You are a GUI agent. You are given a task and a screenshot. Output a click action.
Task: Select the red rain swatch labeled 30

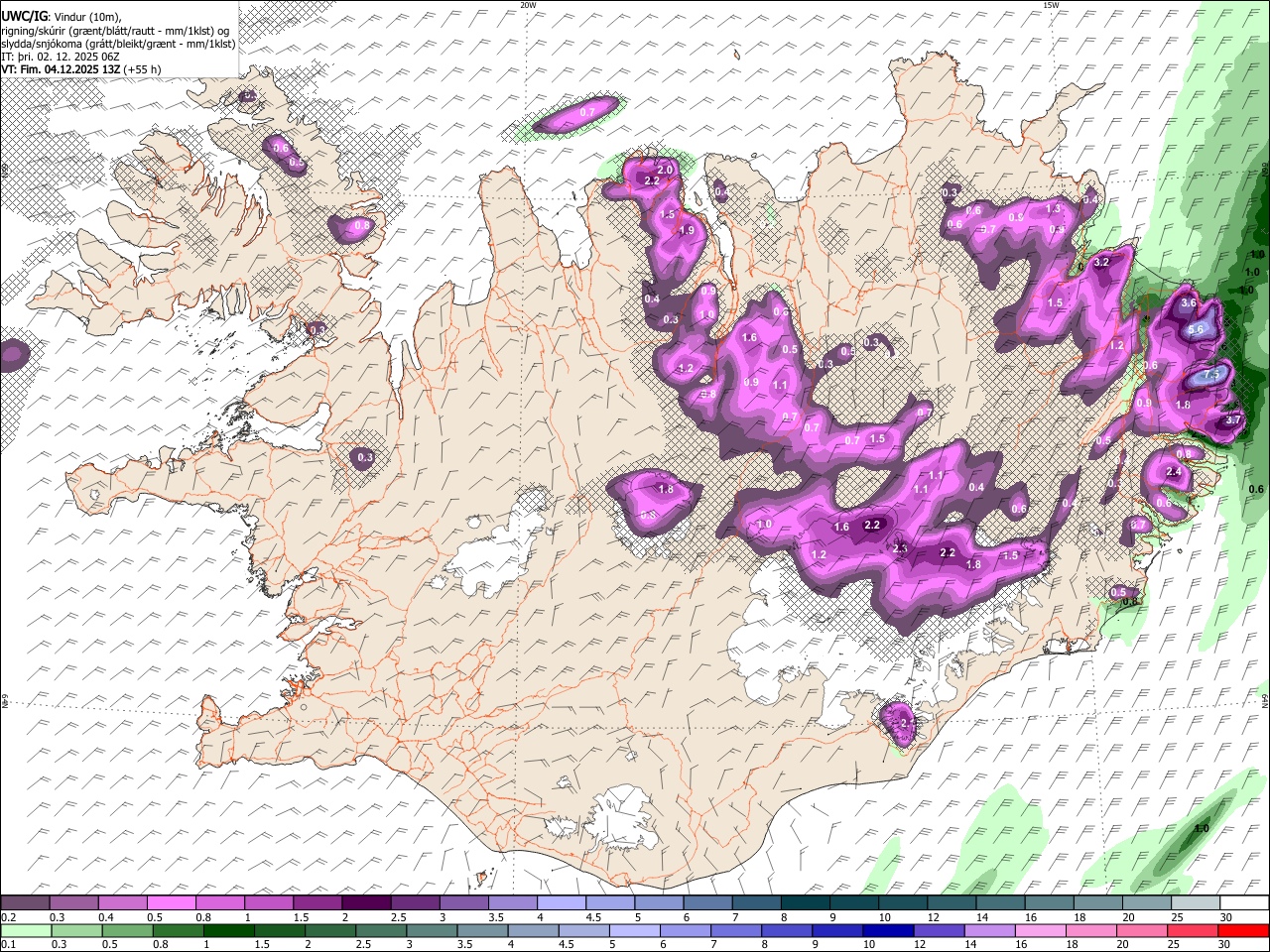(x=1242, y=930)
